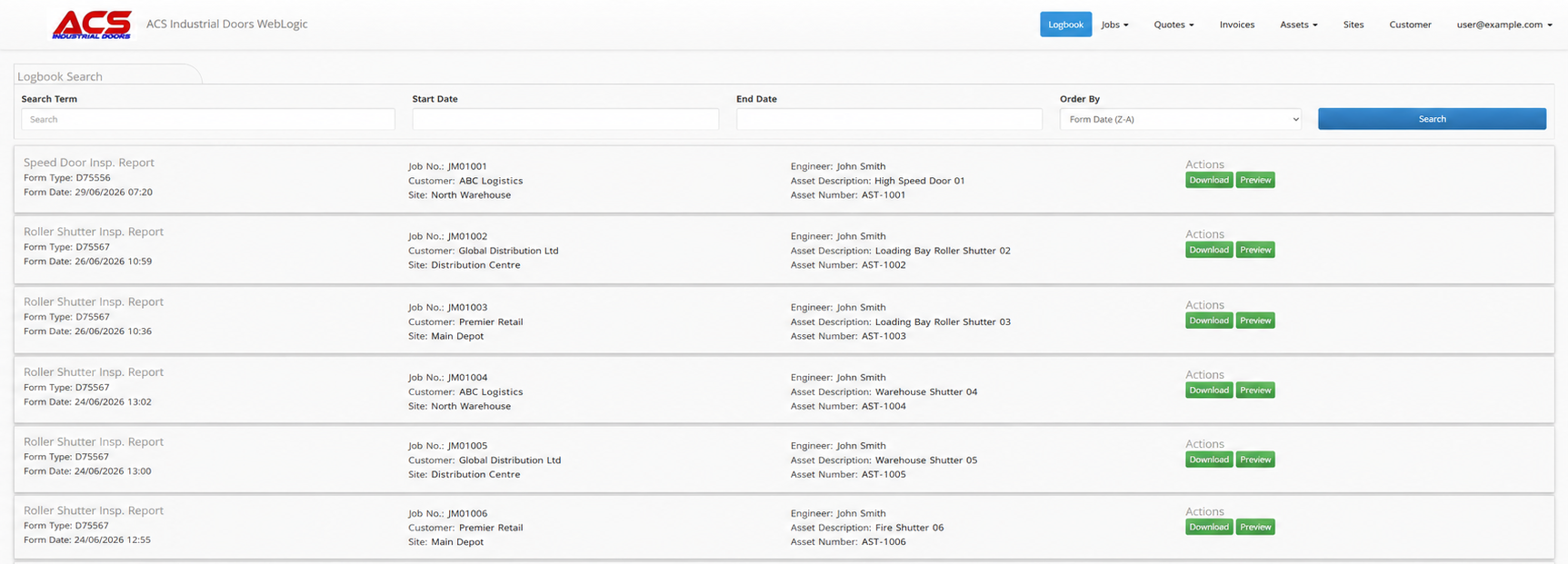Download the JM01004 report
The image size is (1568, 564).
tap(1209, 391)
